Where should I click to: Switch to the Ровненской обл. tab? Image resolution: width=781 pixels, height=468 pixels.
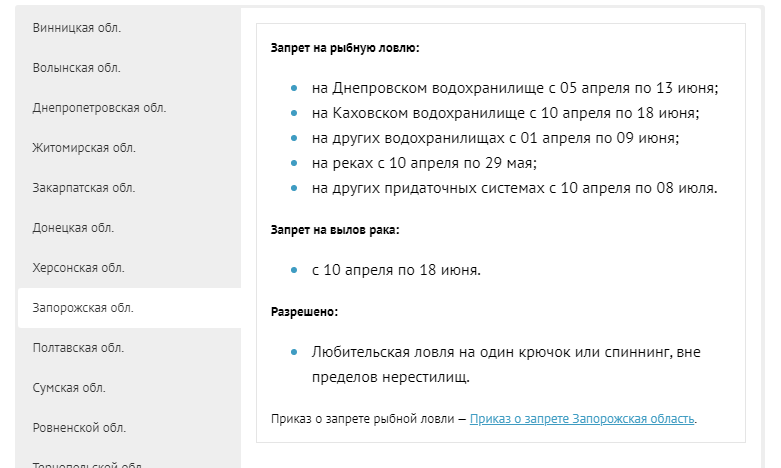point(79,428)
